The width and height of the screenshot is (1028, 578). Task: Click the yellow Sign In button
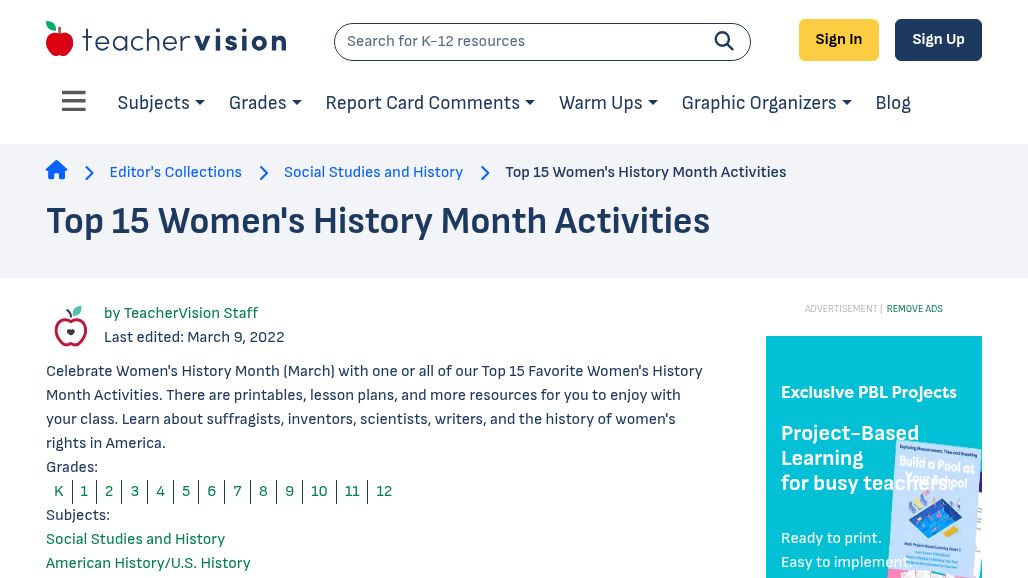click(839, 40)
